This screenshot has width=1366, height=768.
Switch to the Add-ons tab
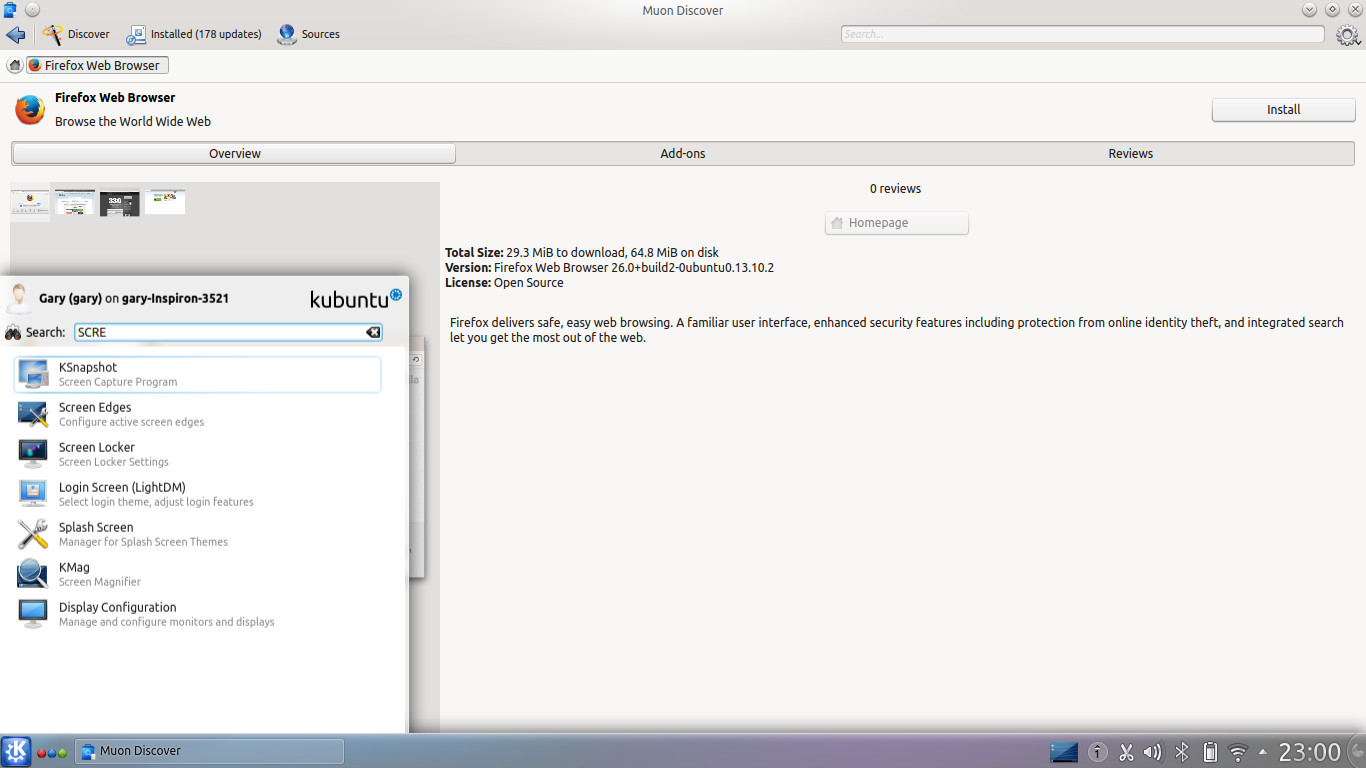(x=683, y=153)
